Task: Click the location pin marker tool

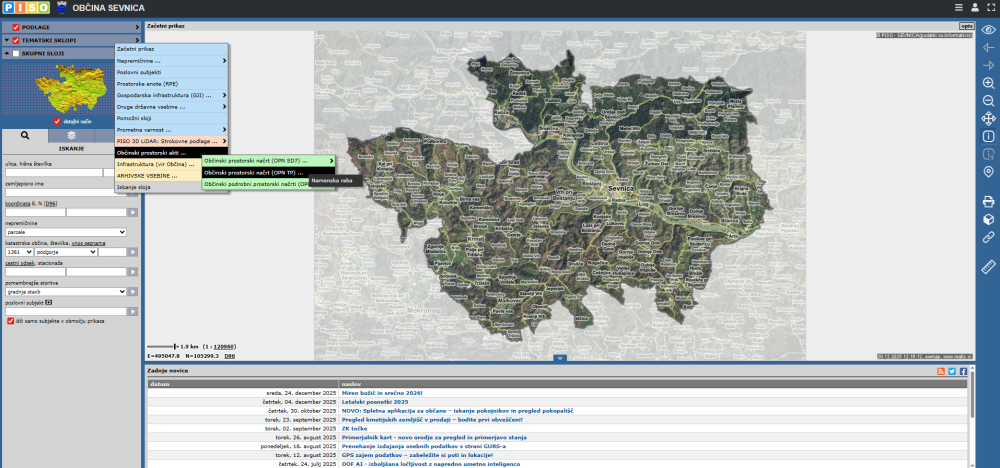Action: pyautogui.click(x=988, y=172)
